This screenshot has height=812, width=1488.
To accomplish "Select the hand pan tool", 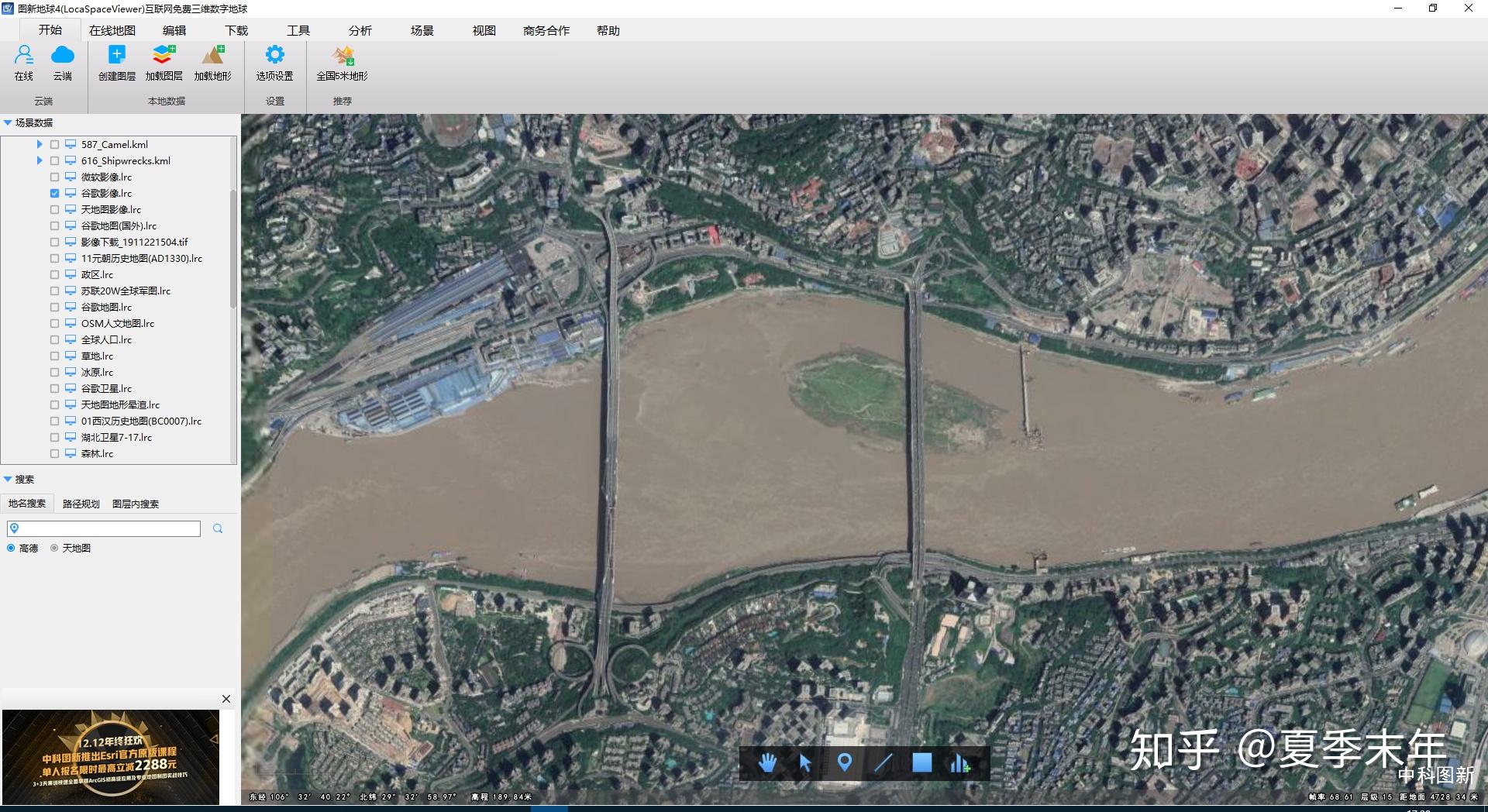I will pos(767,763).
